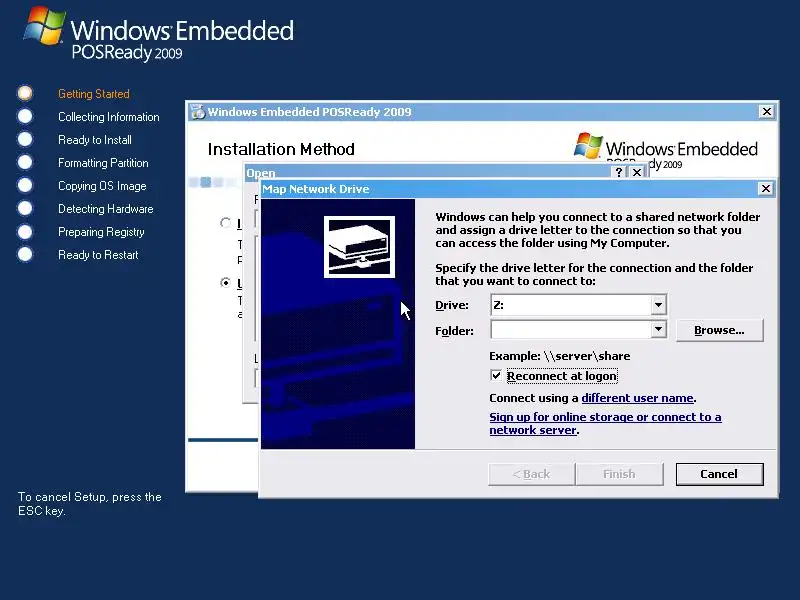Click the Preparing Registry step label
This screenshot has width=800, height=600.
[x=101, y=232]
